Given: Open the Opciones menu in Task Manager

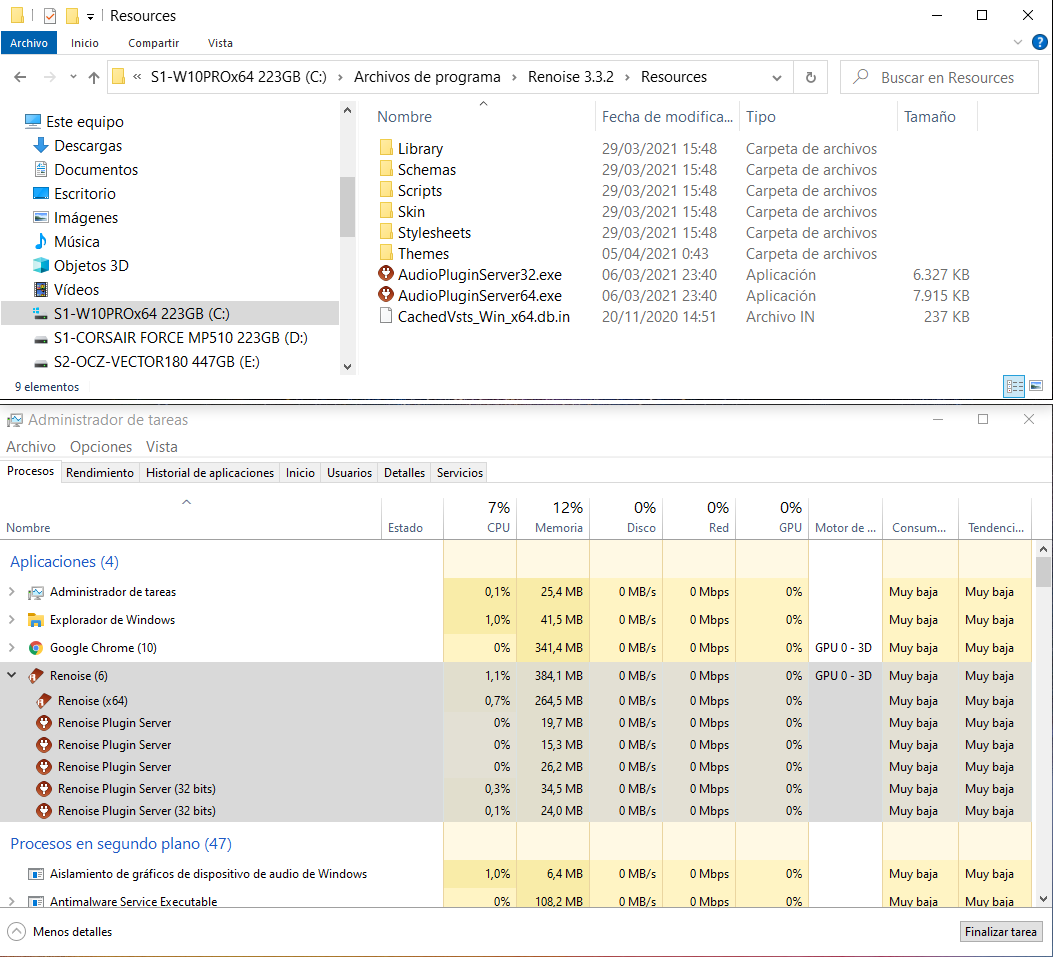Looking at the screenshot, I should pos(101,447).
